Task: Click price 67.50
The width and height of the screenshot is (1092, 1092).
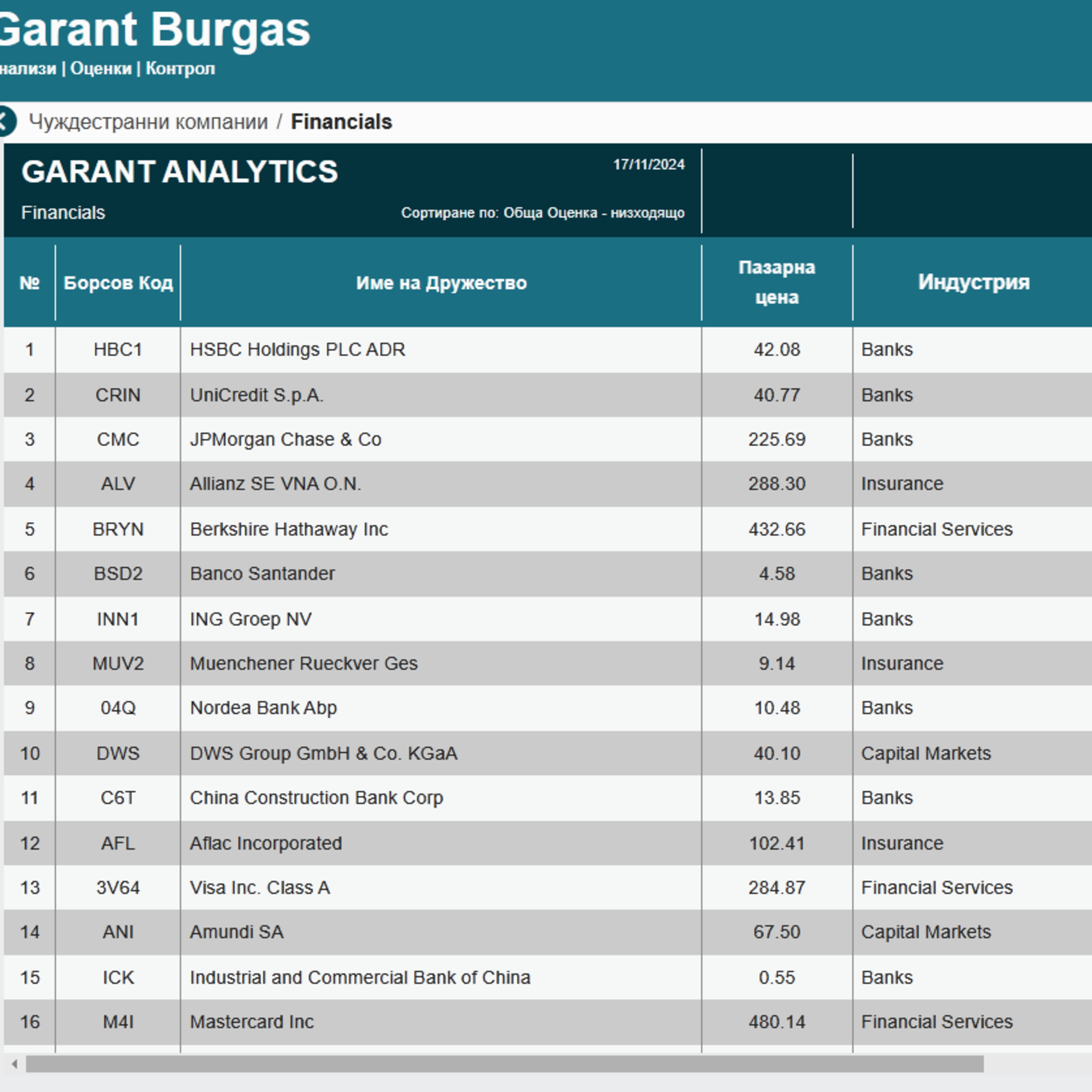Action: 777,932
